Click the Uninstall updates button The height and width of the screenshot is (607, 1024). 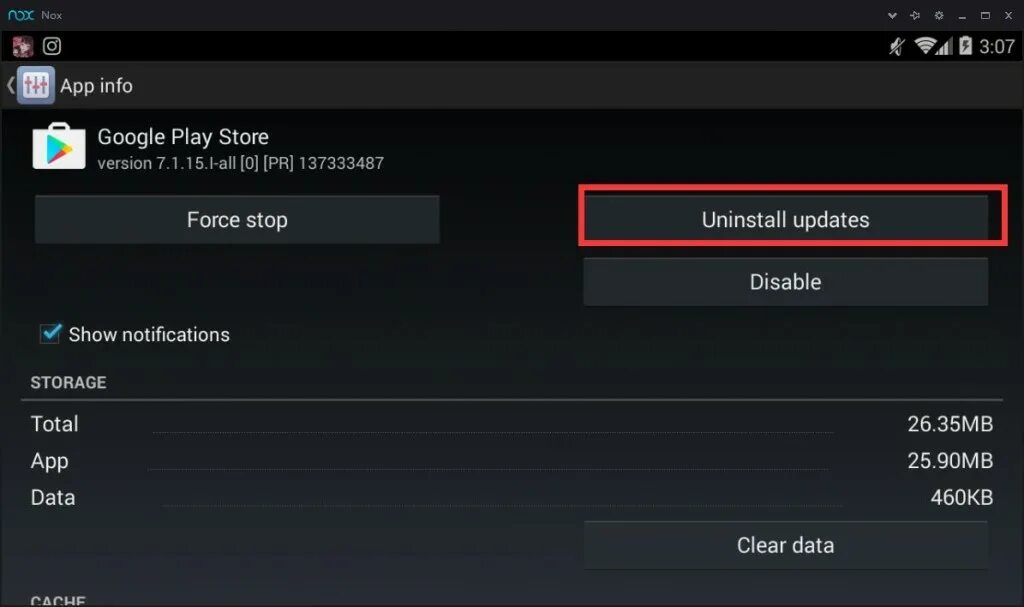point(786,220)
